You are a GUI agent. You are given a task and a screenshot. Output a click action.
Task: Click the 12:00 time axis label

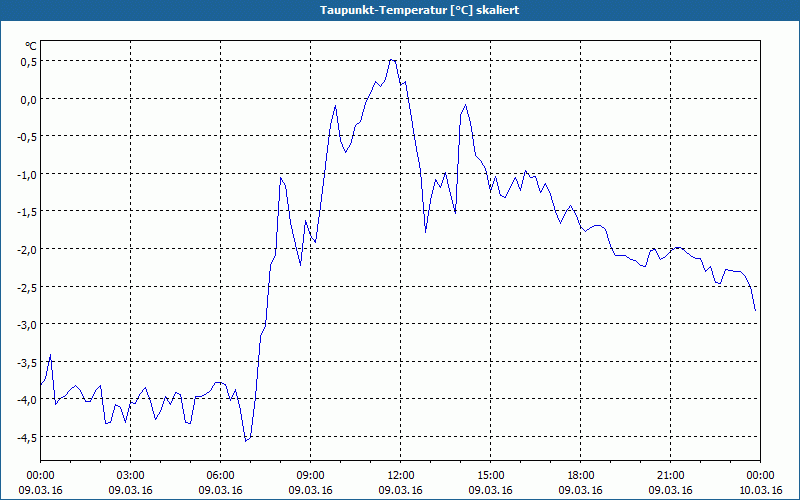[401, 476]
